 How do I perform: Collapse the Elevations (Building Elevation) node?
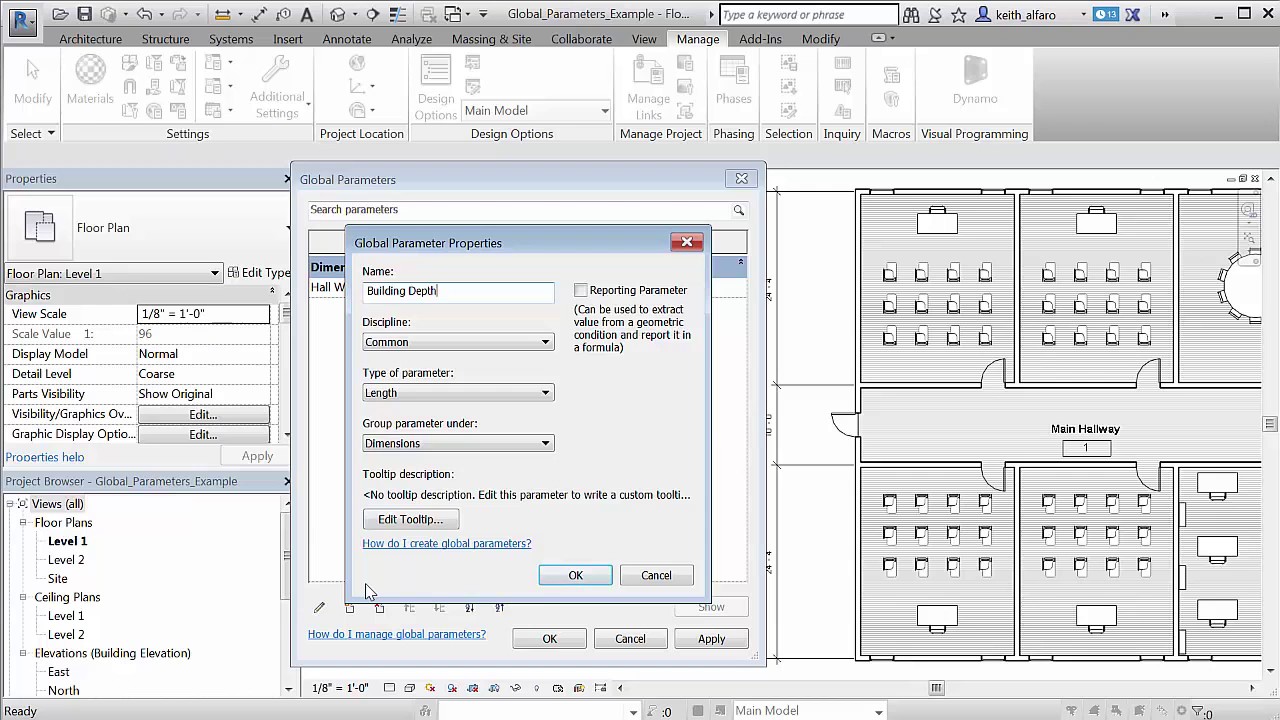[x=23, y=653]
